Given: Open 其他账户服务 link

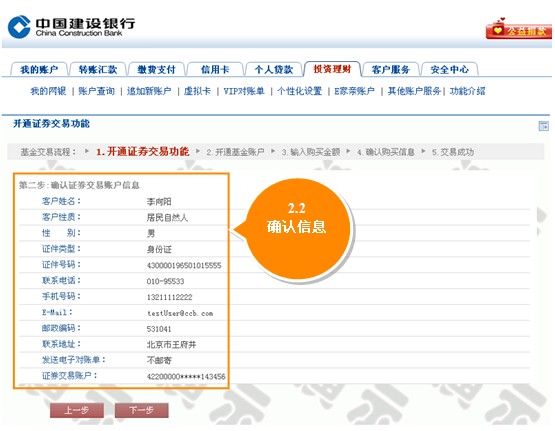Looking at the screenshot, I should (414, 91).
